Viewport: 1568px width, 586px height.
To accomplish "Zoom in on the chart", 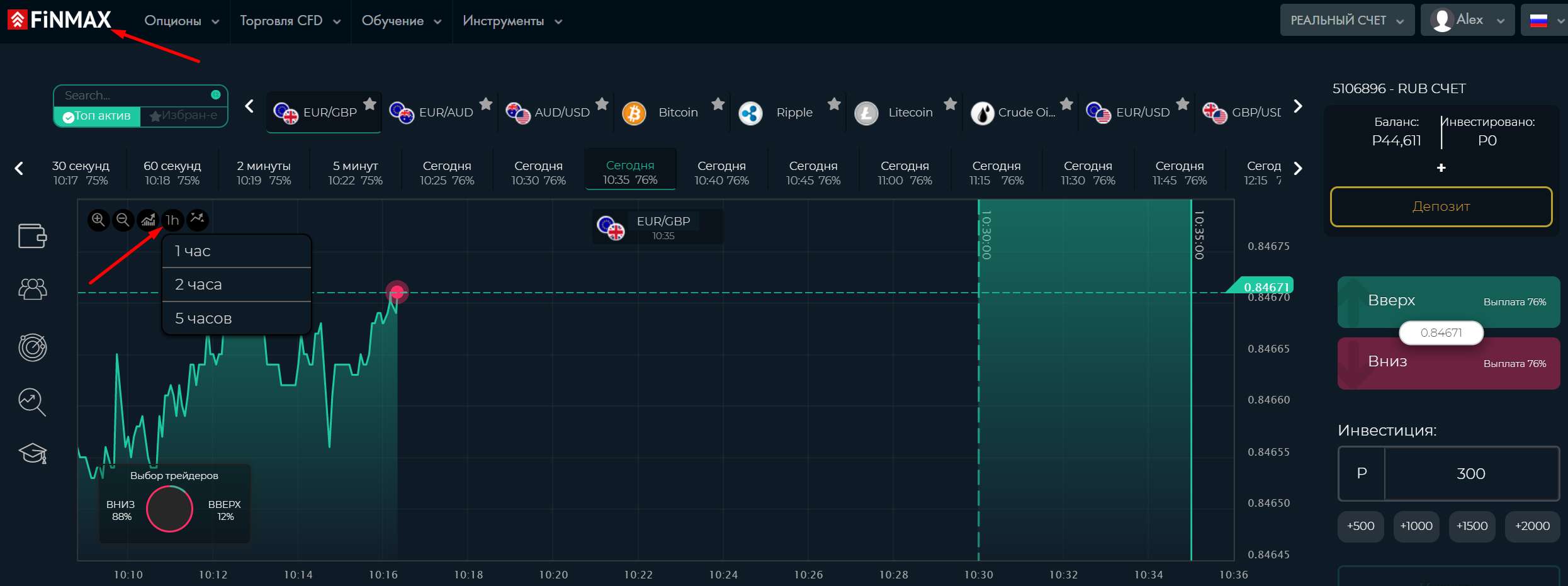I will coord(98,220).
